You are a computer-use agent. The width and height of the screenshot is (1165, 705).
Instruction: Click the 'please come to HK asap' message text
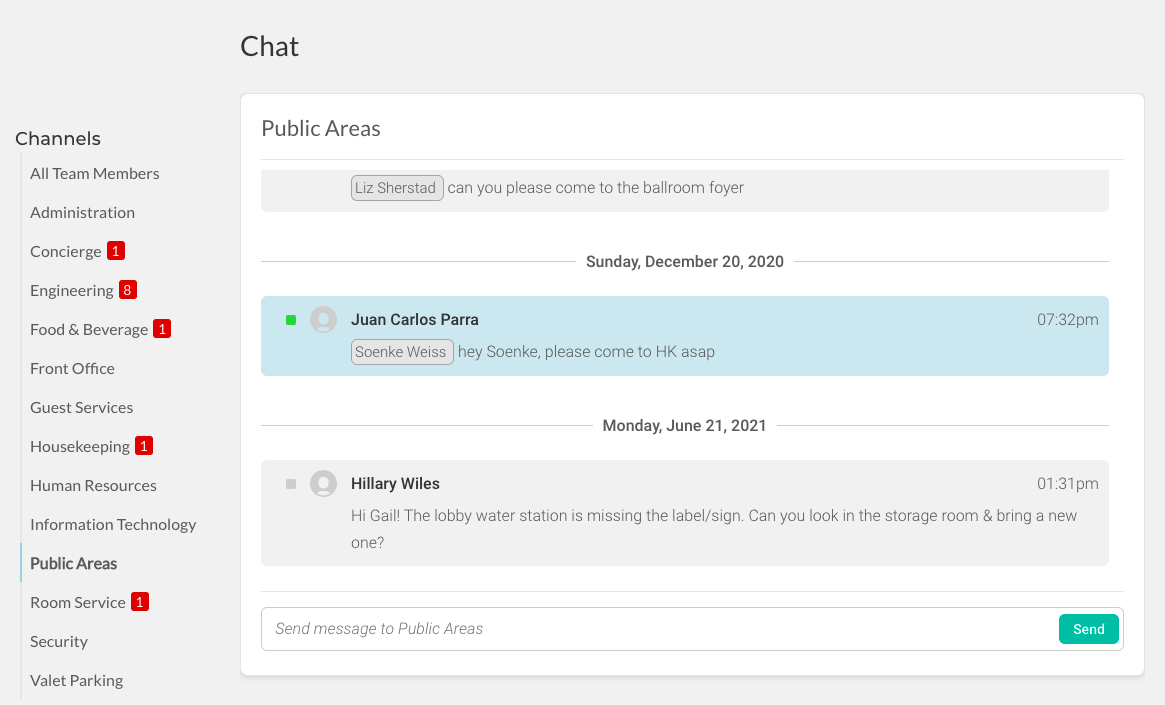586,352
